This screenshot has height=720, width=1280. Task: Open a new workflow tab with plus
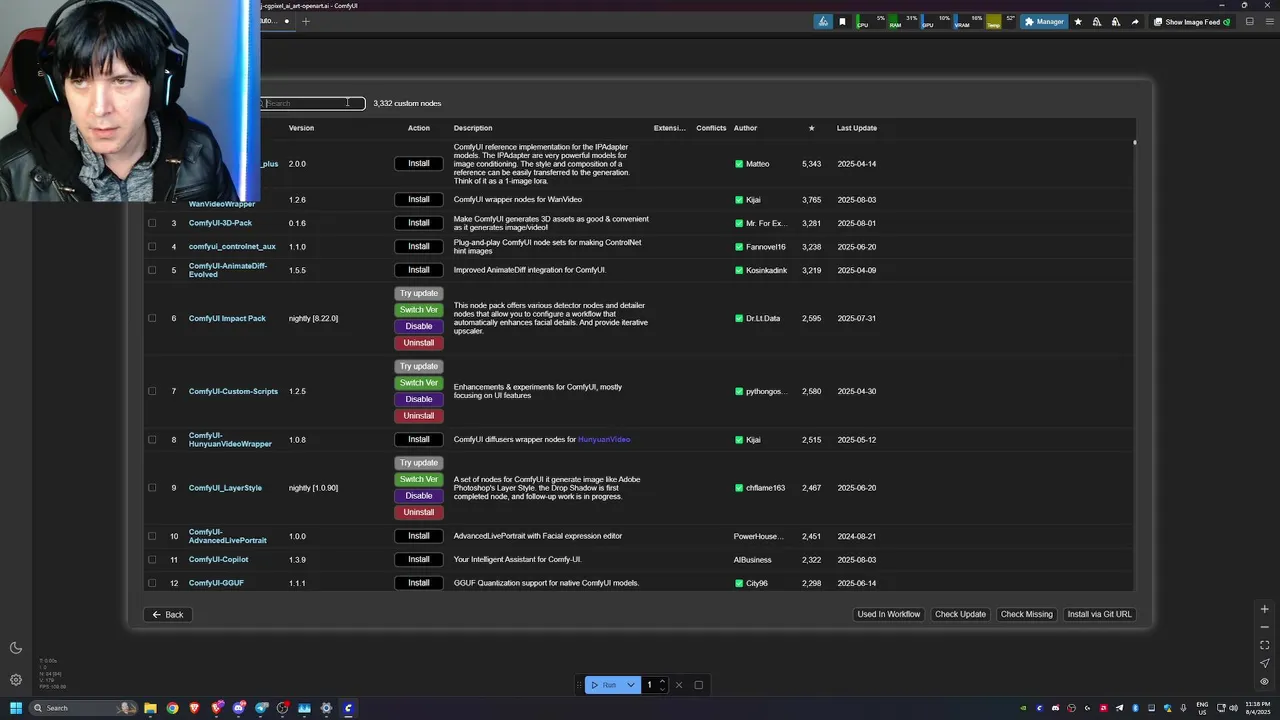[x=306, y=21]
